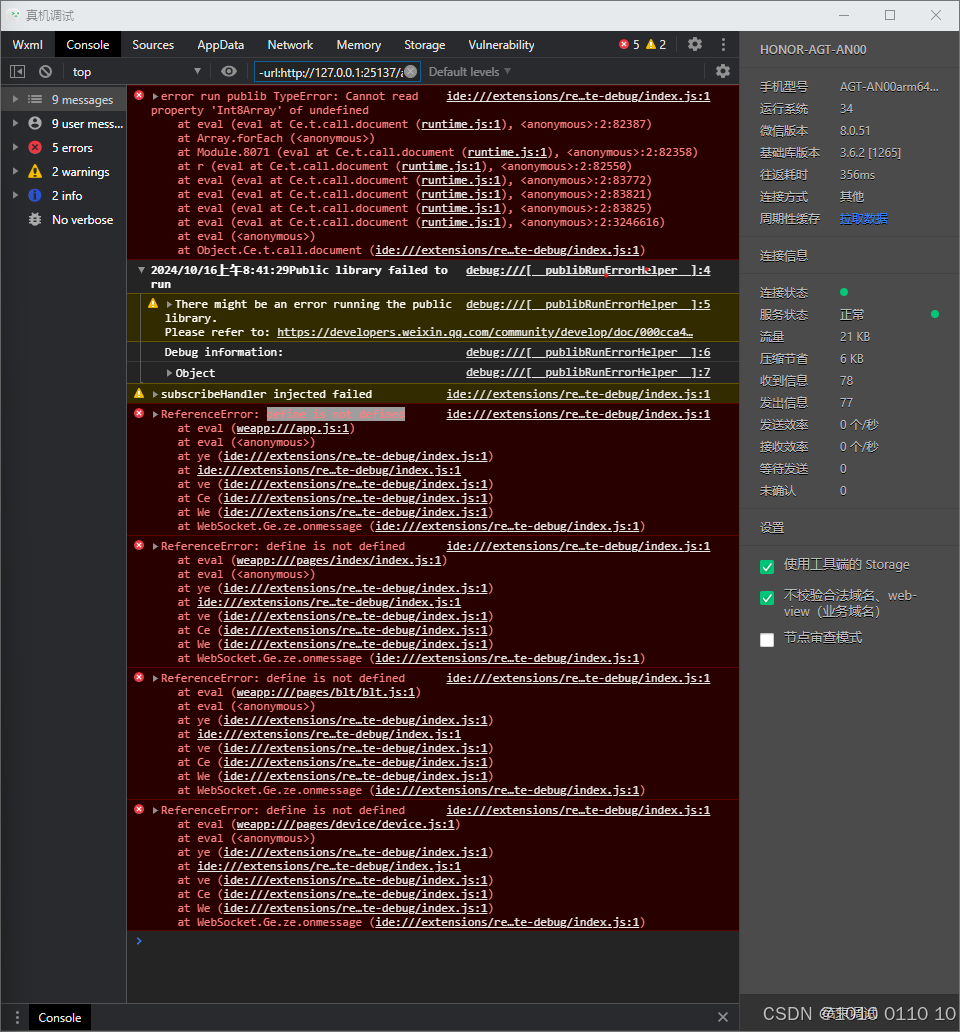Collapse the 'Public library failed to run' group
Screen dimensions: 960x1032
[141, 270]
